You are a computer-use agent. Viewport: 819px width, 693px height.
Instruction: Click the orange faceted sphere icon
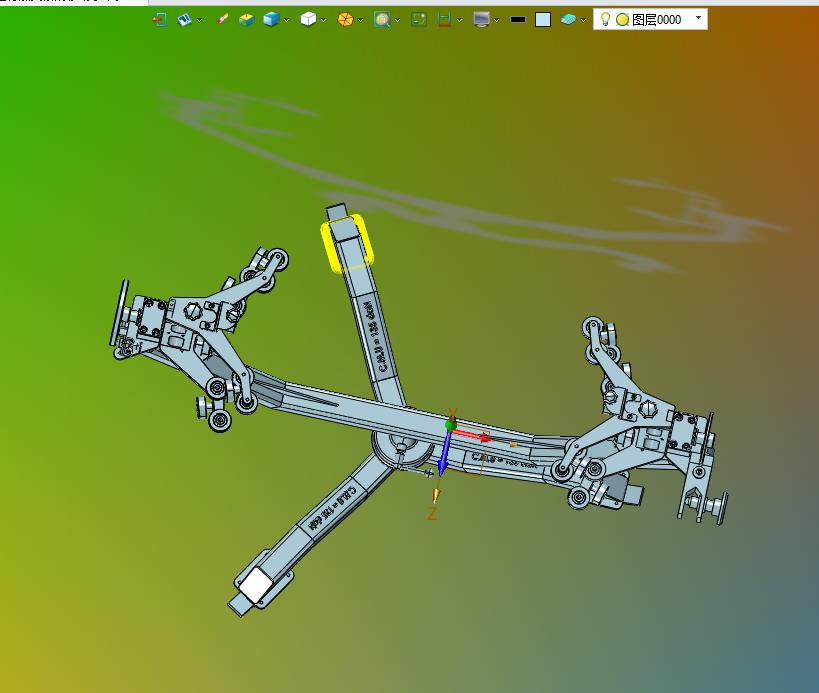[345, 20]
